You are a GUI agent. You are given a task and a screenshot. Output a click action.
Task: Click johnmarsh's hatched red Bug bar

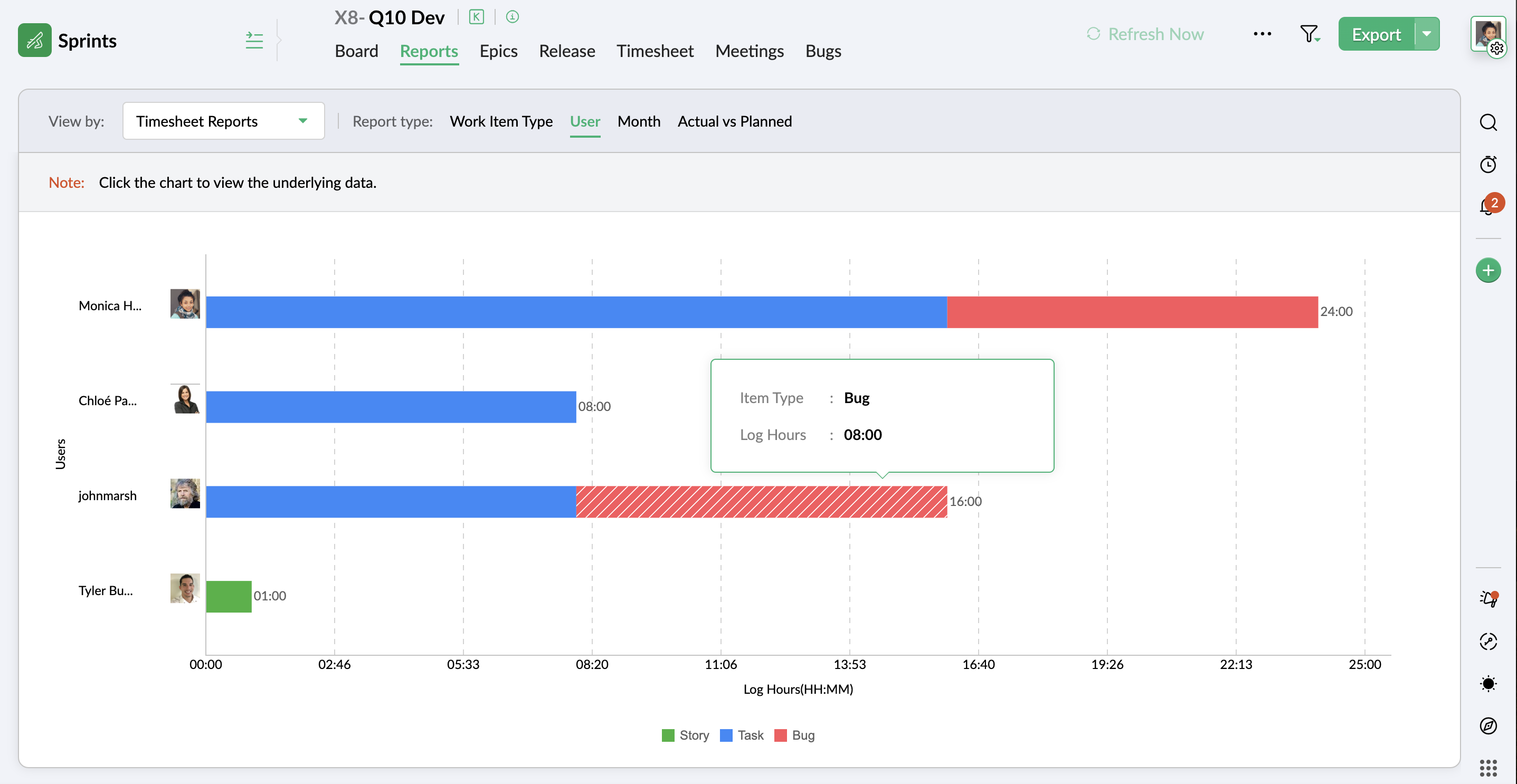(x=761, y=502)
